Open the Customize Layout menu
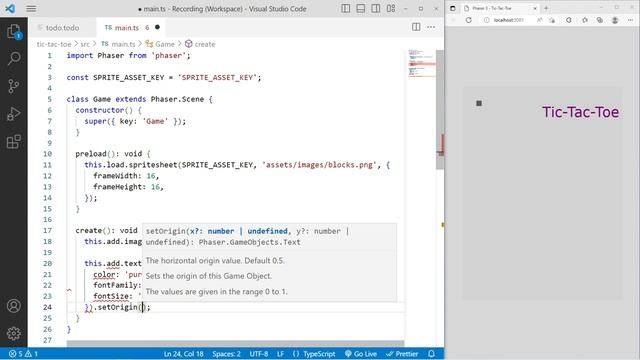640x360 pixels. [x=391, y=9]
